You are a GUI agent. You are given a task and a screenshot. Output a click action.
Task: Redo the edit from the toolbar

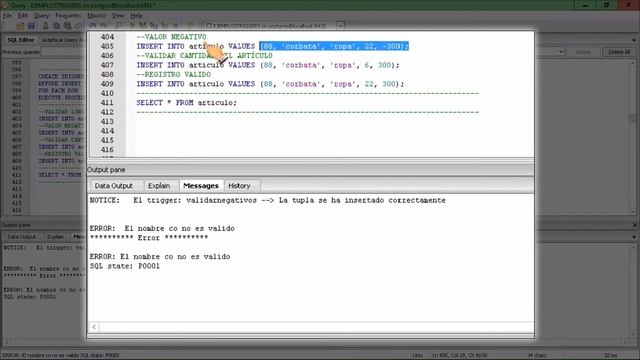click(103, 26)
